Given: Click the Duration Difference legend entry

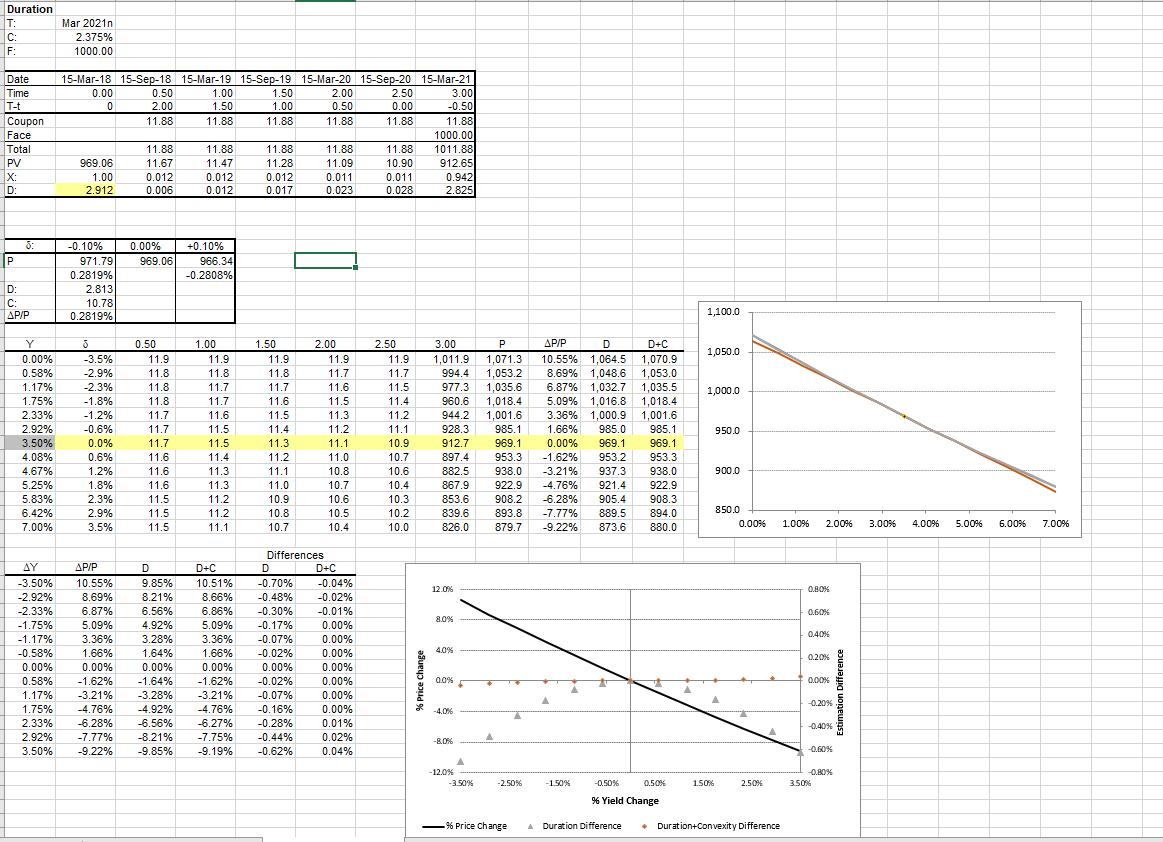Looking at the screenshot, I should click(584, 827).
